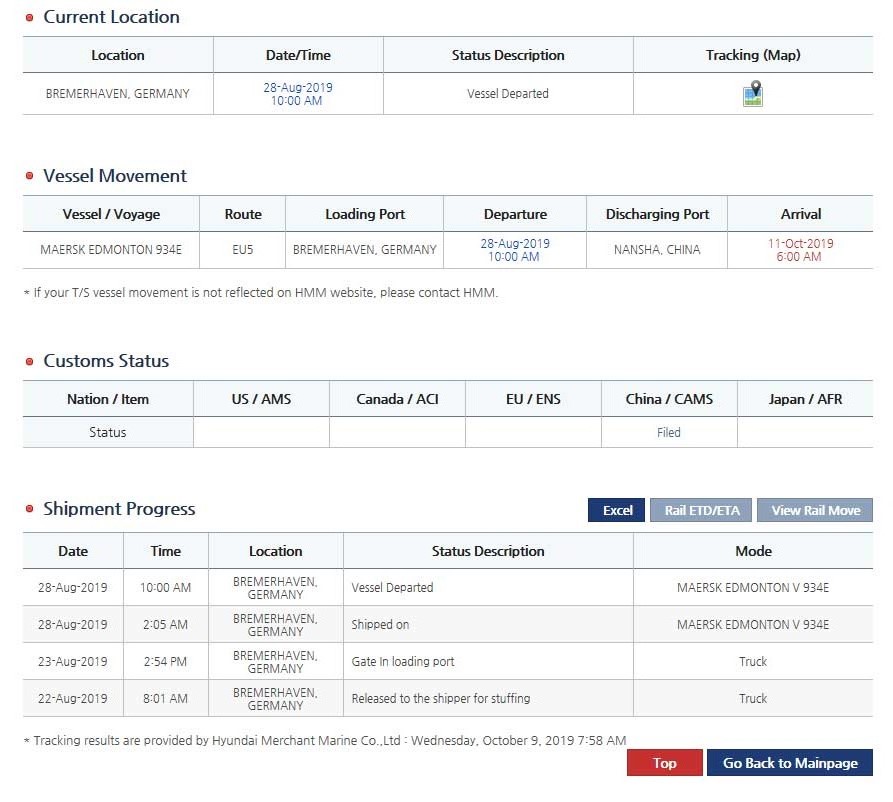Select the EU5 route cell

[242, 250]
